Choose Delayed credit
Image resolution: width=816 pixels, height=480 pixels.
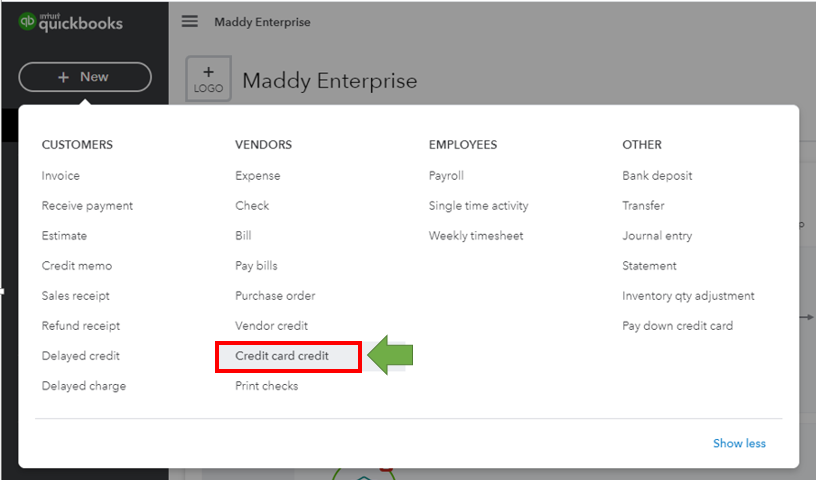pyautogui.click(x=81, y=356)
